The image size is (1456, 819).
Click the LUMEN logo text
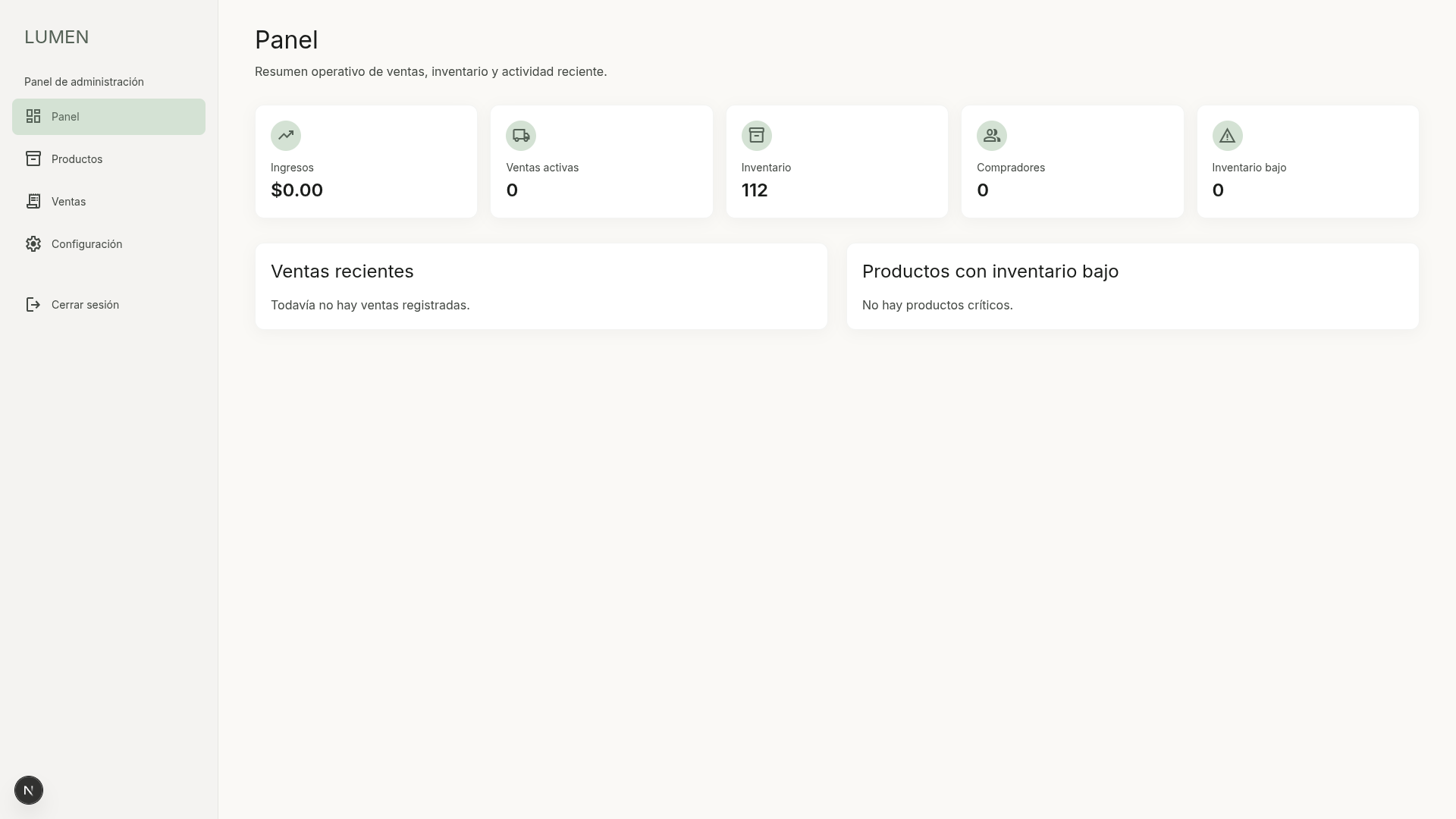[x=57, y=37]
